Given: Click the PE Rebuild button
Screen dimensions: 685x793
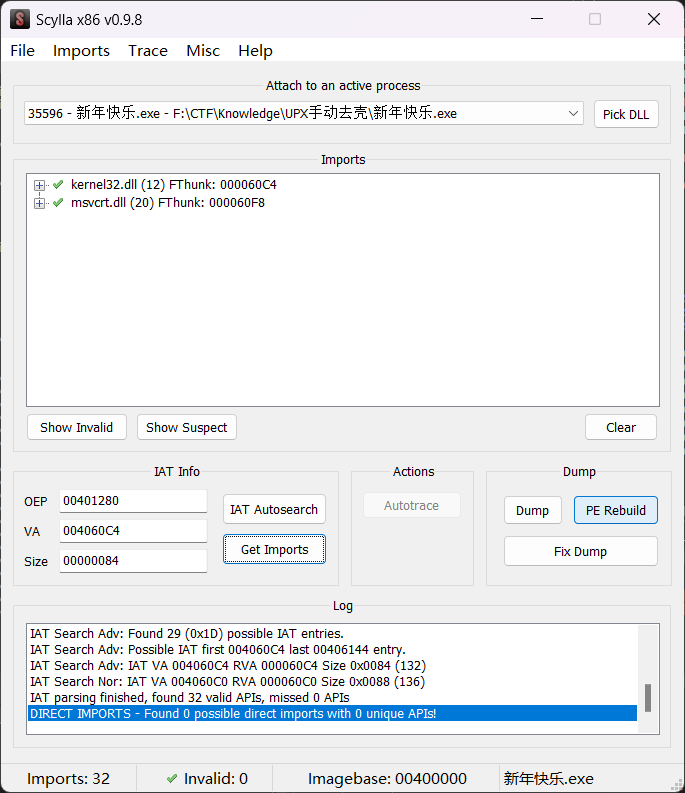Looking at the screenshot, I should pos(616,510).
